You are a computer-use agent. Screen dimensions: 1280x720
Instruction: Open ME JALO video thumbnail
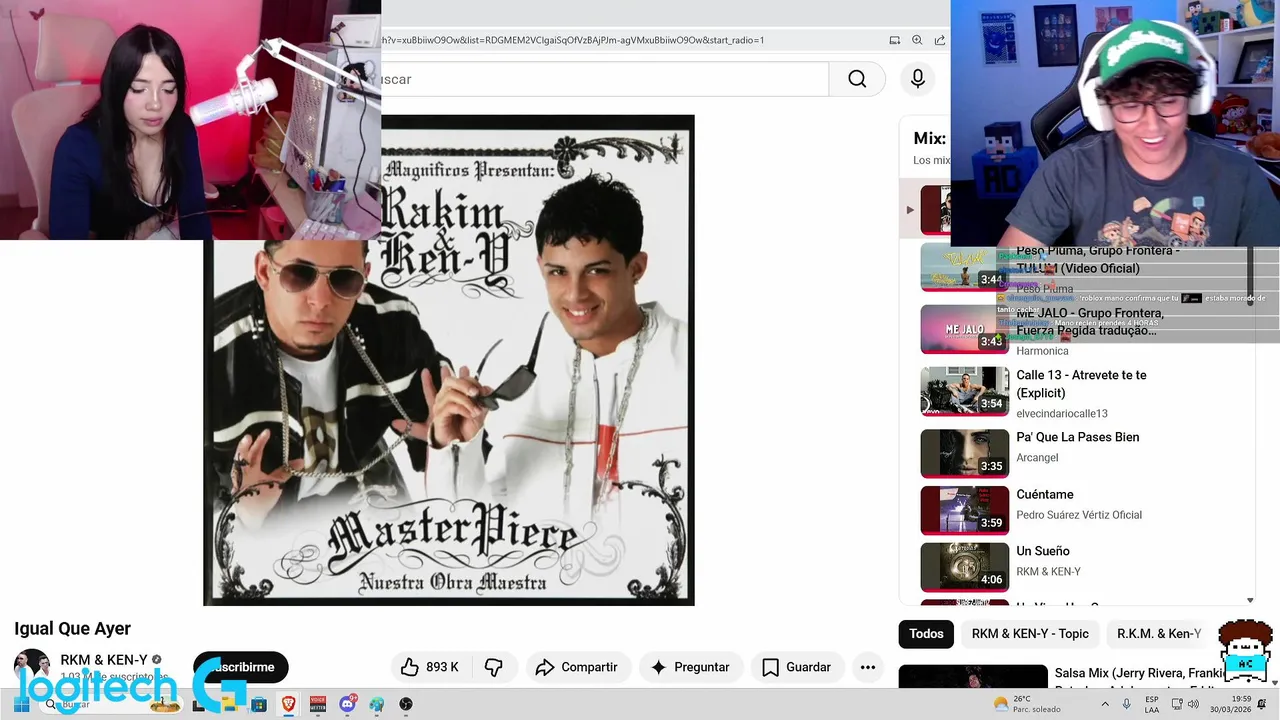tap(965, 329)
